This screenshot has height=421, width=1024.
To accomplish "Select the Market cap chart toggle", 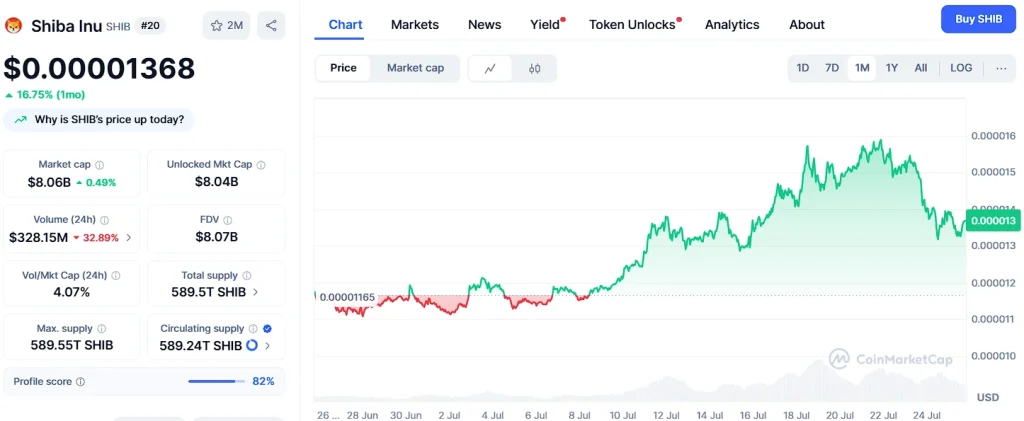I will (415, 68).
